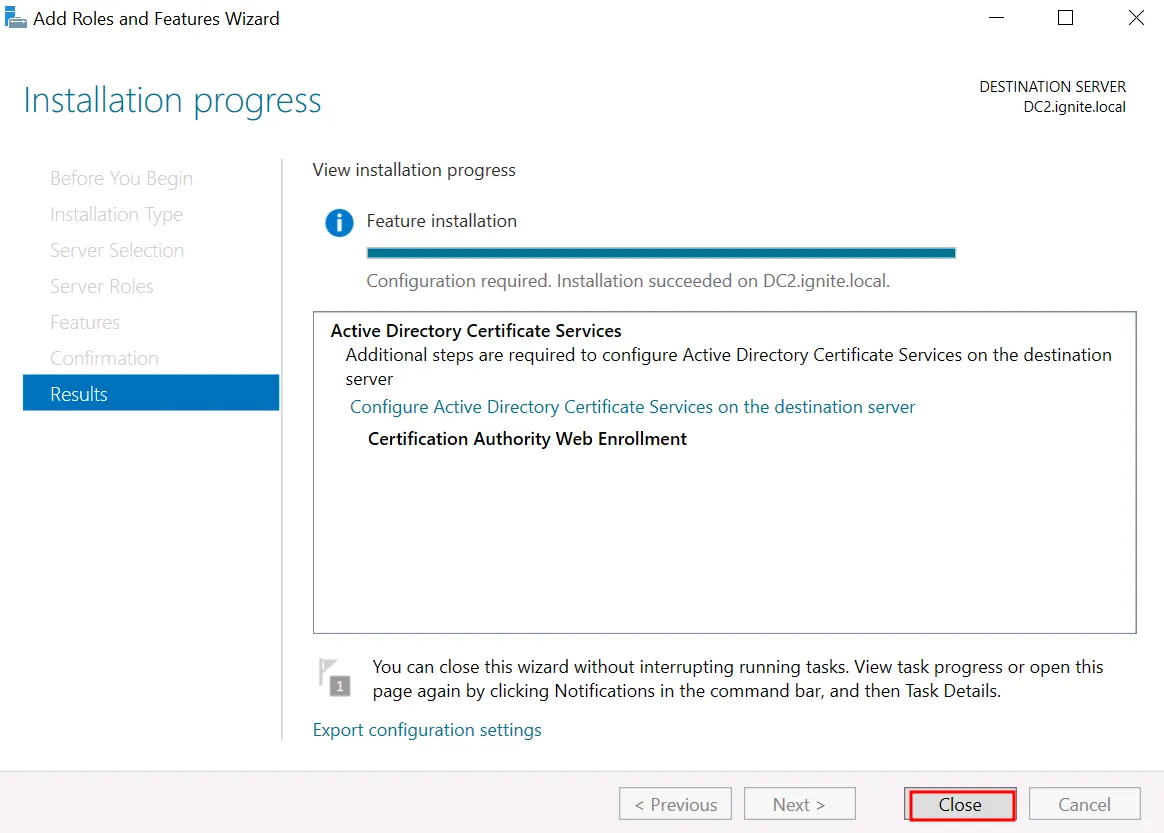Image resolution: width=1164 pixels, height=833 pixels.
Task: Go to the Before You Begin step
Action: click(x=121, y=178)
